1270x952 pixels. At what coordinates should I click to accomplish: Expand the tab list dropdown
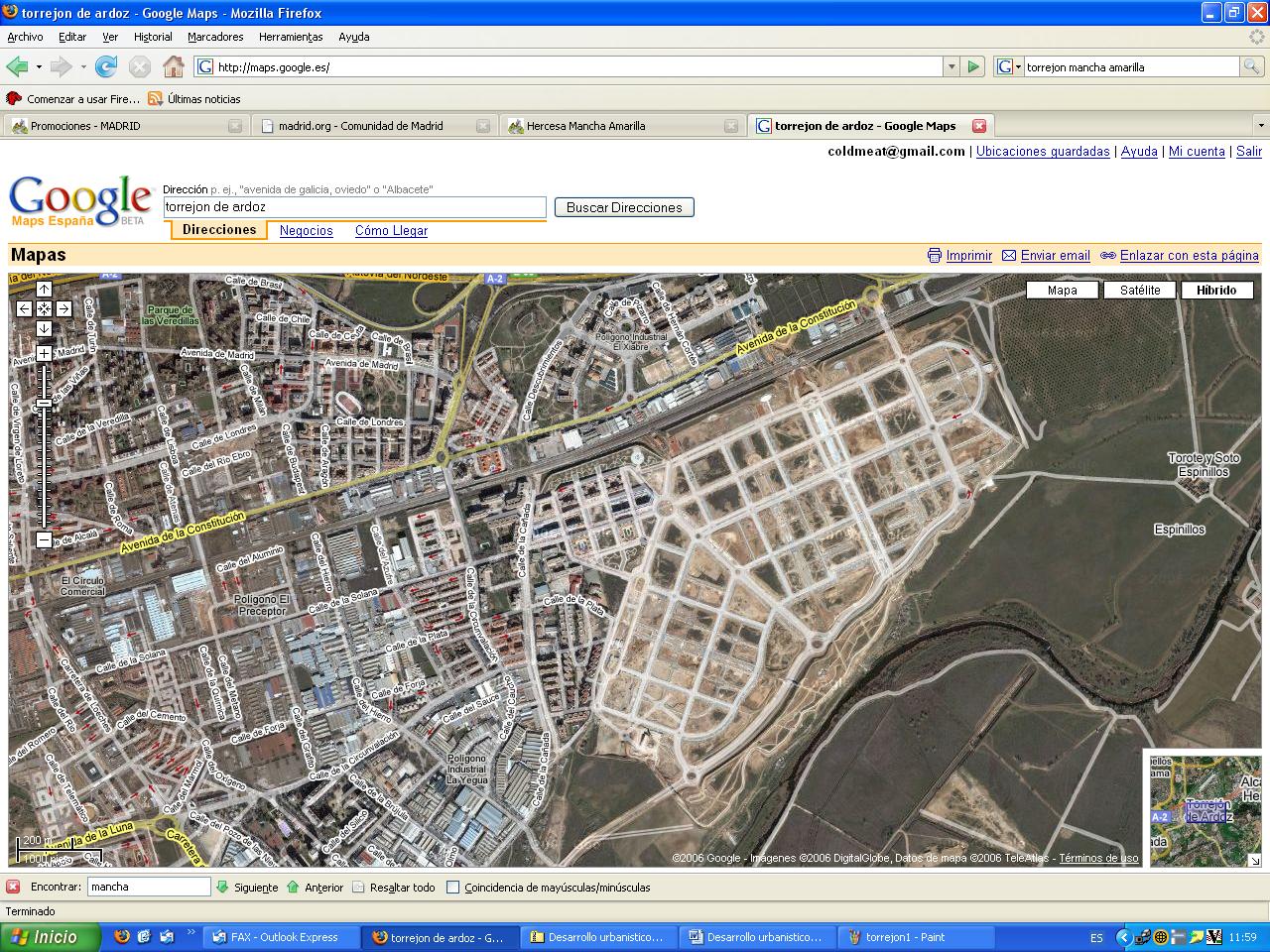[x=1261, y=126]
